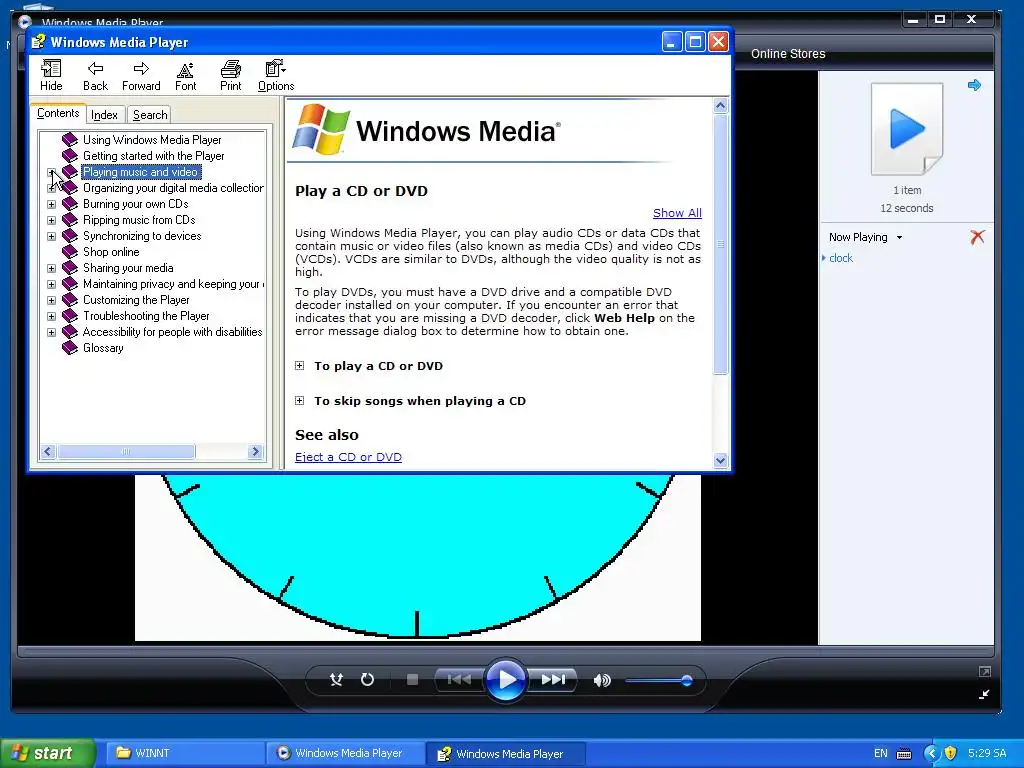
Task: Switch to the Search tab
Action: pos(150,115)
